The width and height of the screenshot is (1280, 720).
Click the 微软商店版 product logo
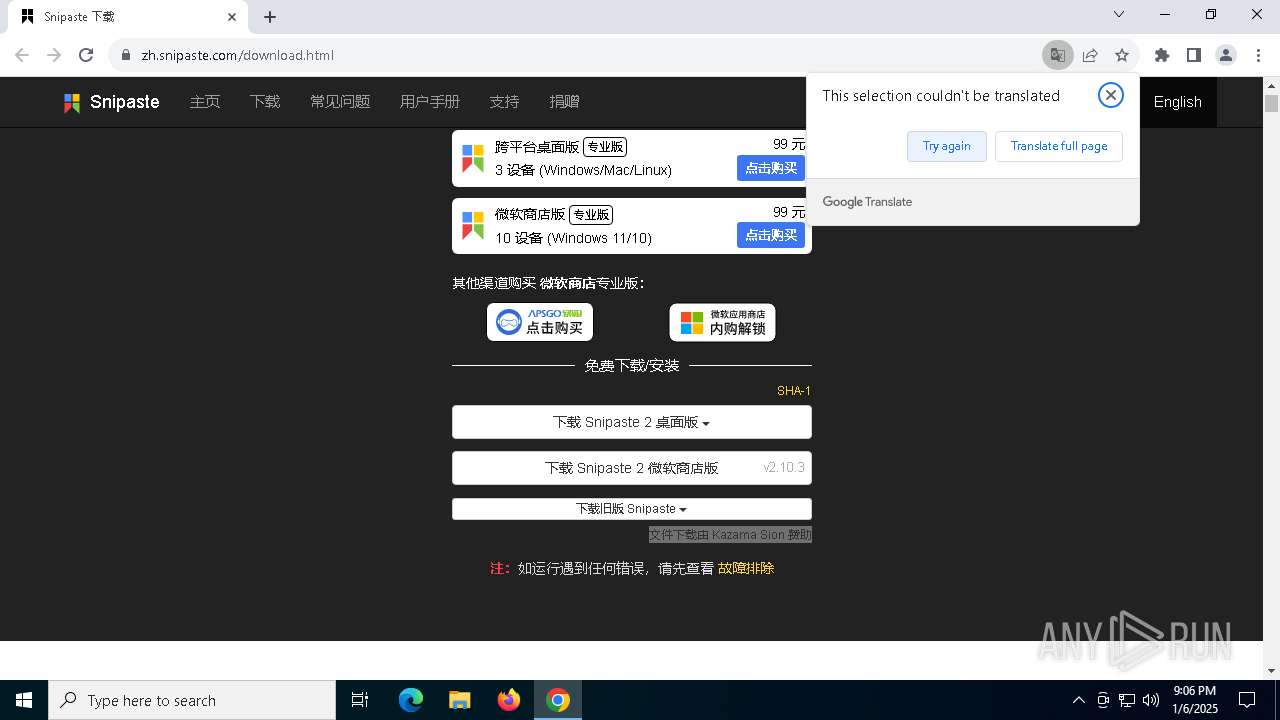[473, 225]
